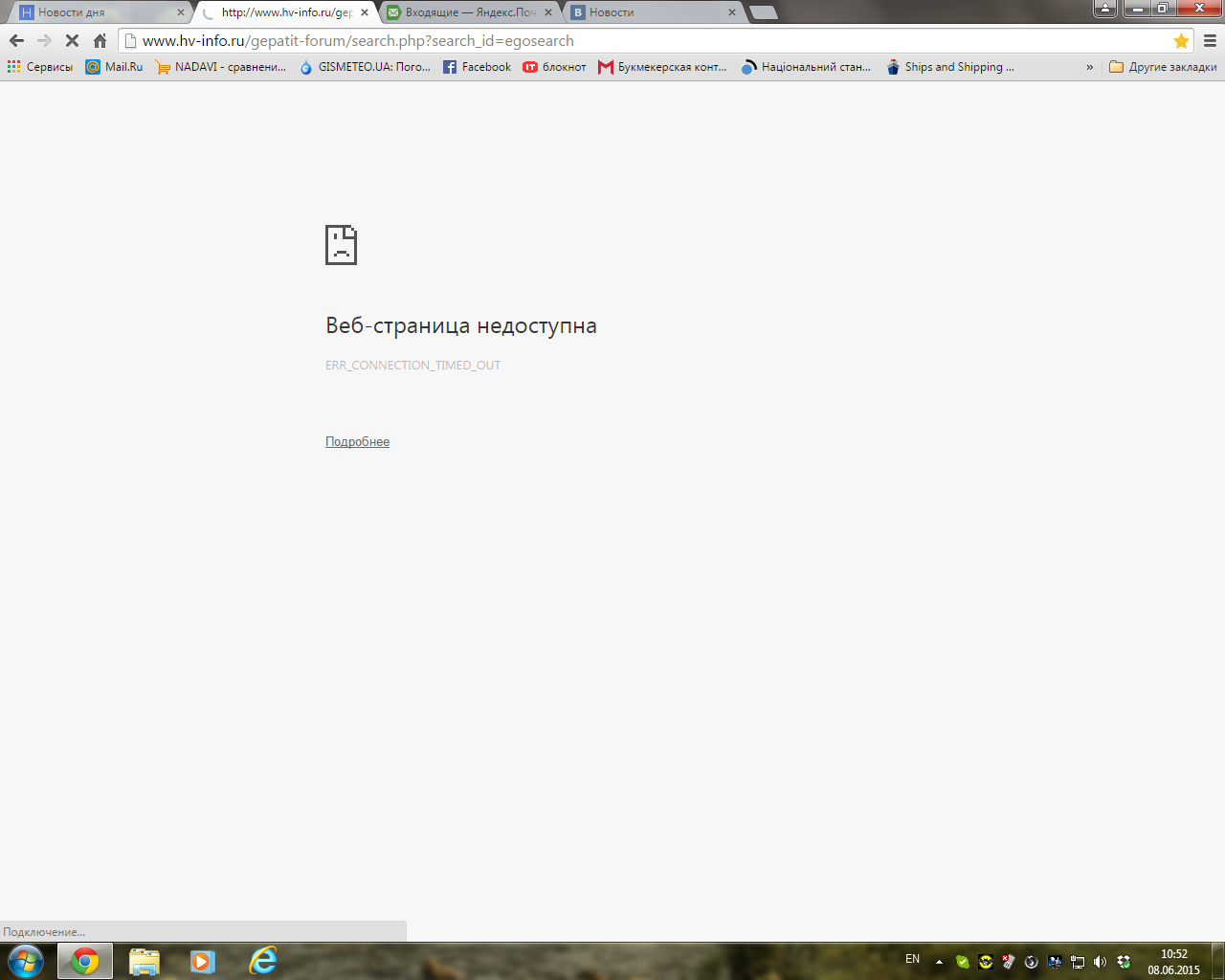
Task: Open Windows Explorer from the taskbar
Action: [144, 960]
